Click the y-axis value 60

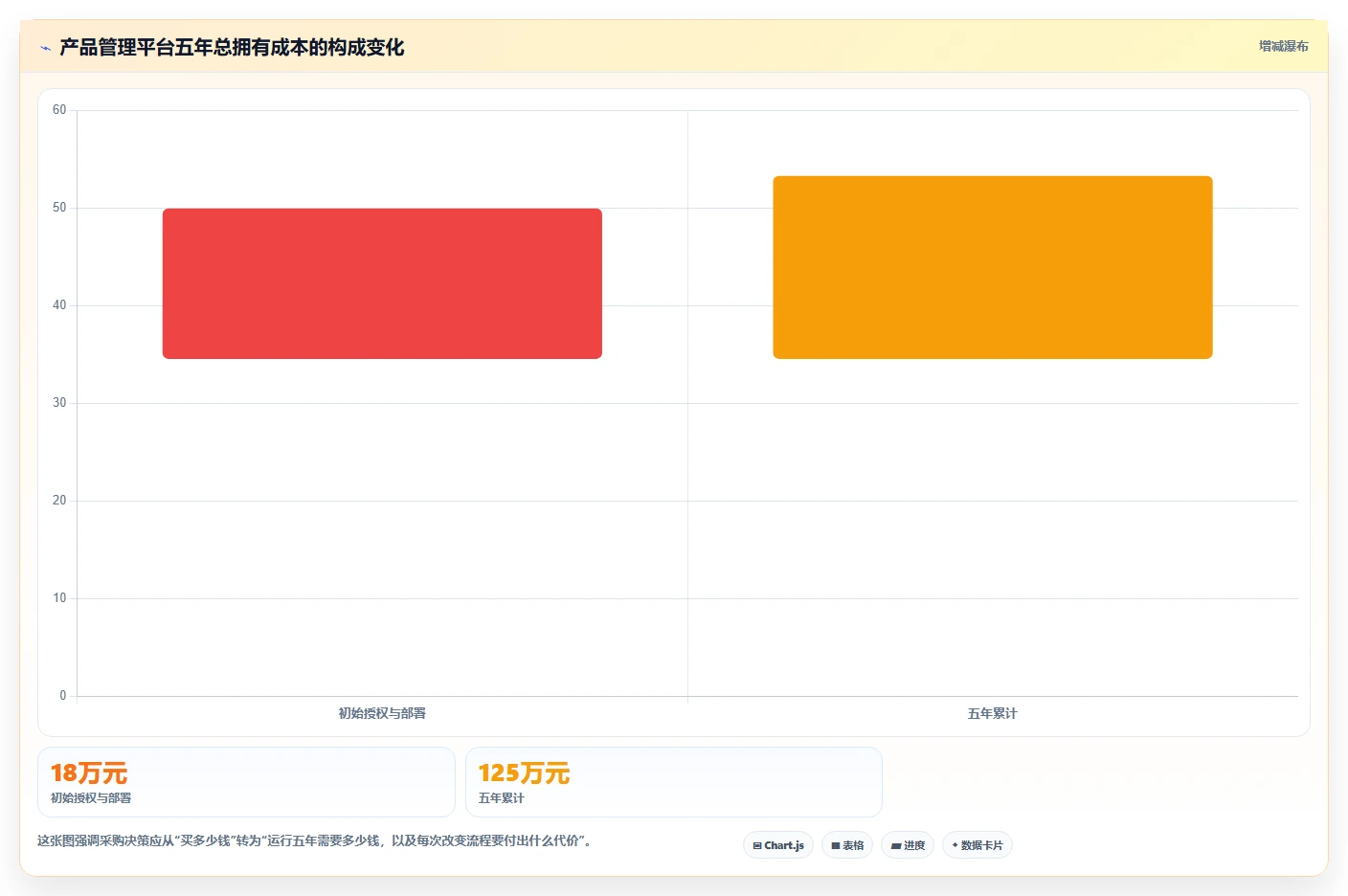click(59, 110)
